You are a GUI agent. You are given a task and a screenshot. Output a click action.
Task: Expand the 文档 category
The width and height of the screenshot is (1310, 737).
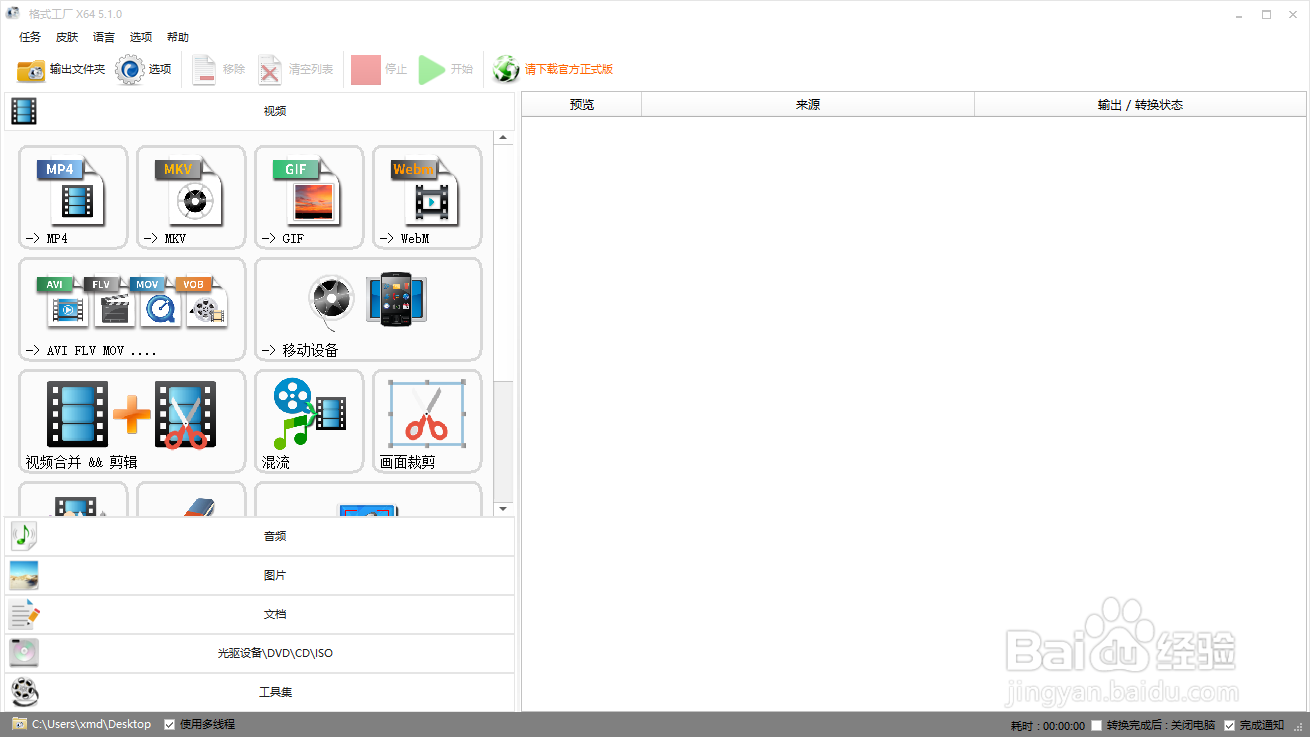(x=260, y=614)
